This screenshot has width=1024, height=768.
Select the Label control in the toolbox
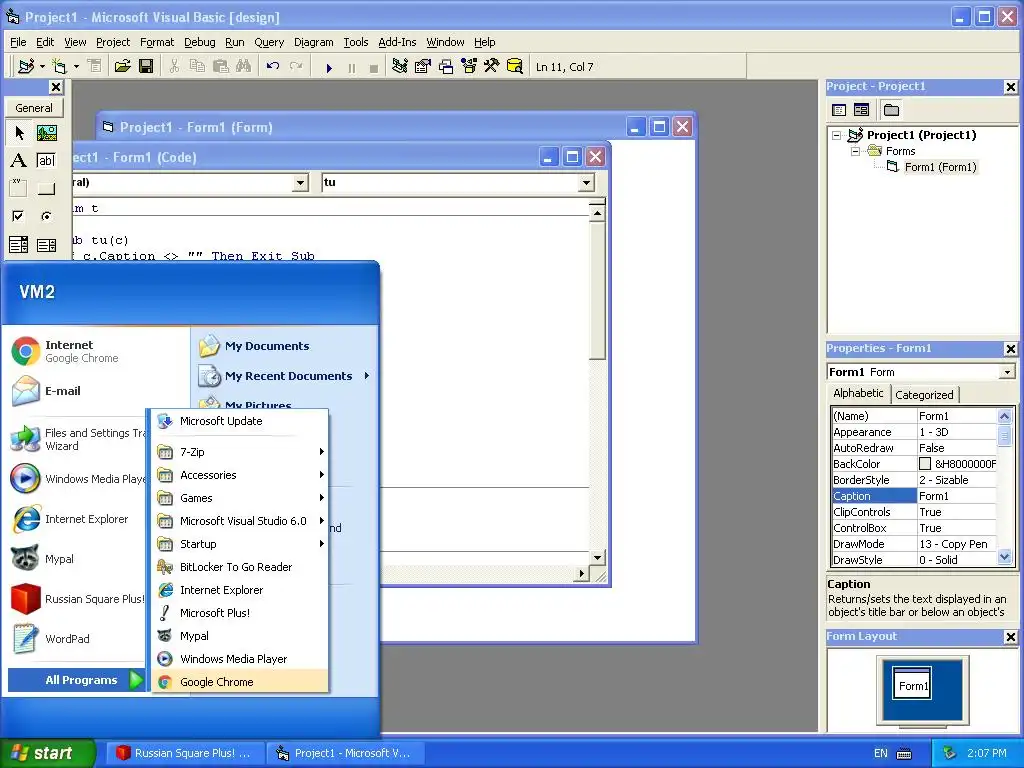click(x=19, y=161)
